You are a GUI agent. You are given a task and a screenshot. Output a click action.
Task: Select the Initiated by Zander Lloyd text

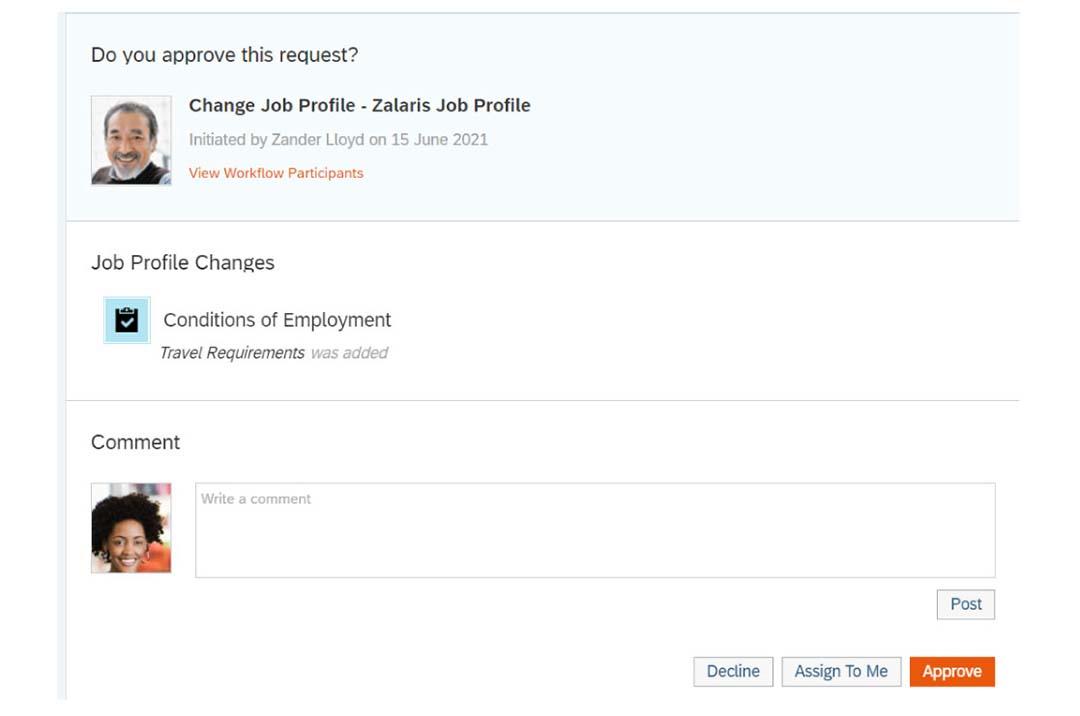(337, 140)
